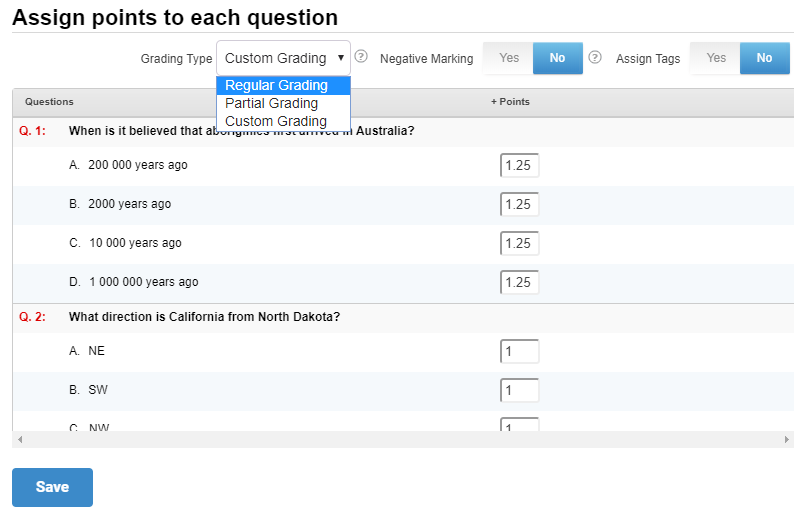The width and height of the screenshot is (794, 515).
Task: Click help icon next to Negative Marking
Action: tap(595, 57)
